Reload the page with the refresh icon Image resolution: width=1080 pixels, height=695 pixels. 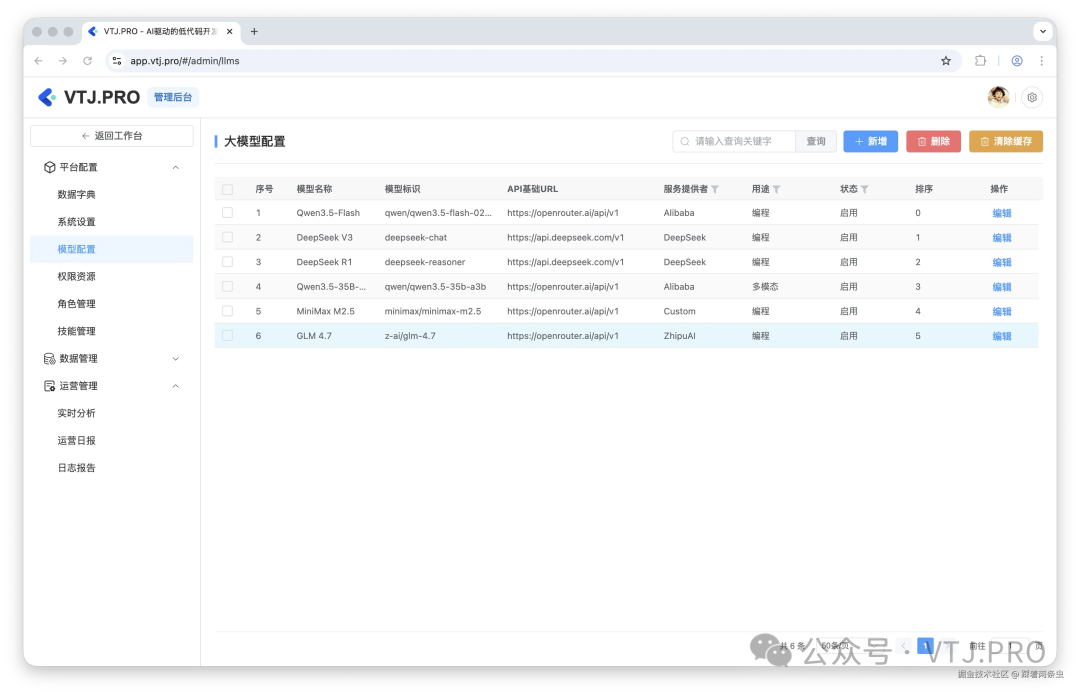pos(87,61)
